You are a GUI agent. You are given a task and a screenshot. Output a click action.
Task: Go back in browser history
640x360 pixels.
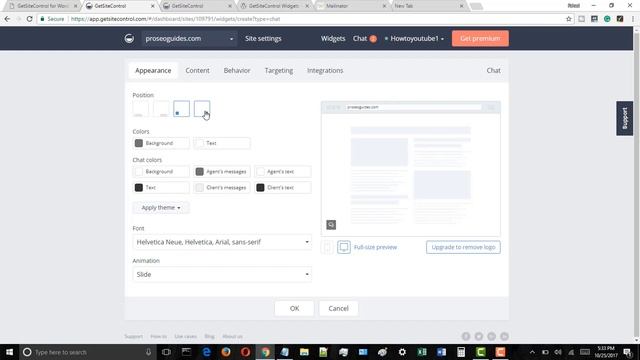(7, 19)
